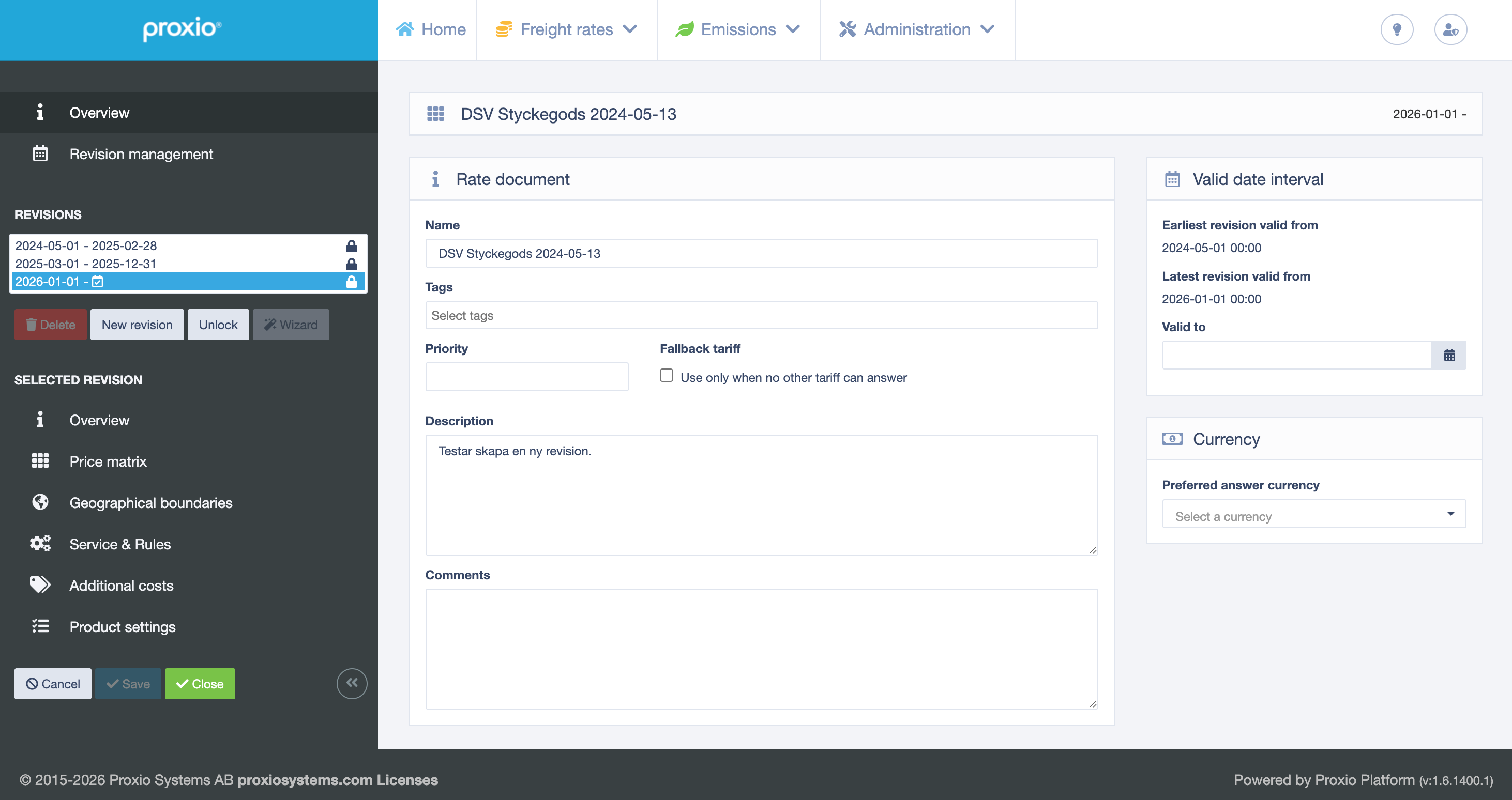Click the info icon in Rate document header
The height and width of the screenshot is (800, 1512).
point(435,179)
